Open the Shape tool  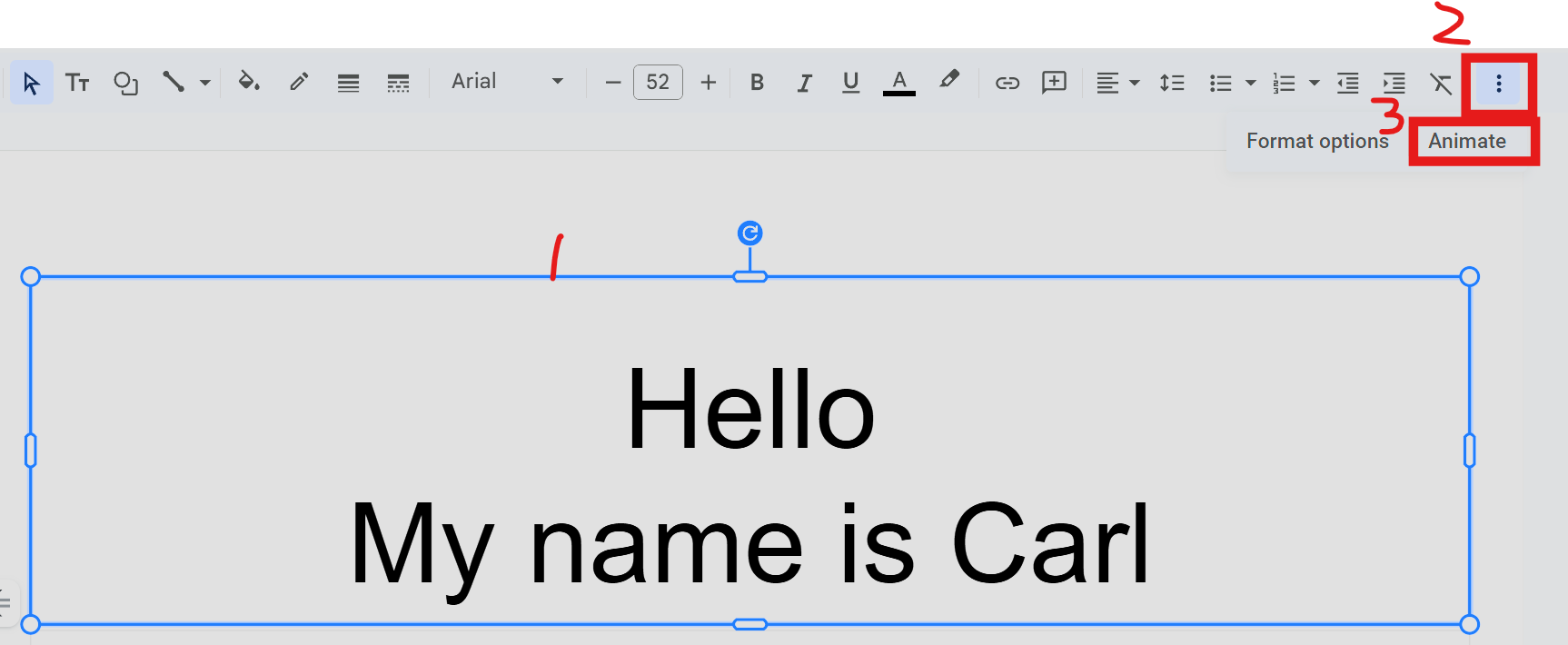125,84
